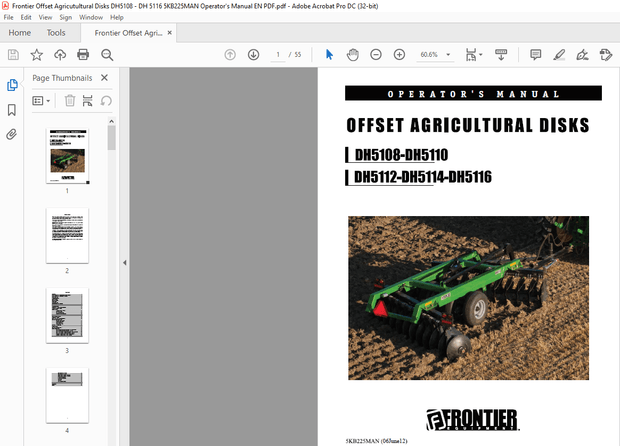Click the fit page display icon

[471, 55]
